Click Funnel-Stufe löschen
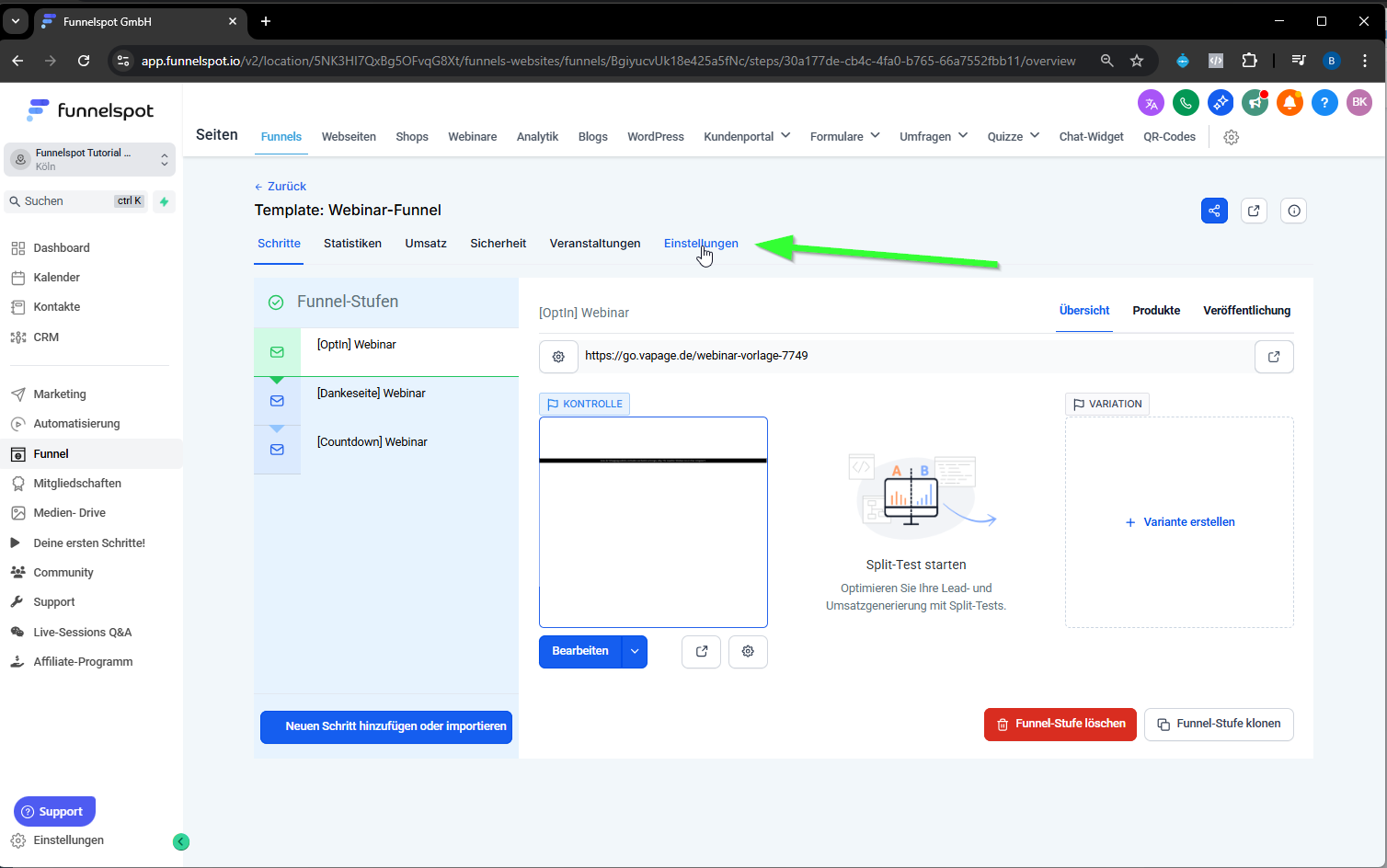This screenshot has width=1387, height=868. click(1060, 725)
